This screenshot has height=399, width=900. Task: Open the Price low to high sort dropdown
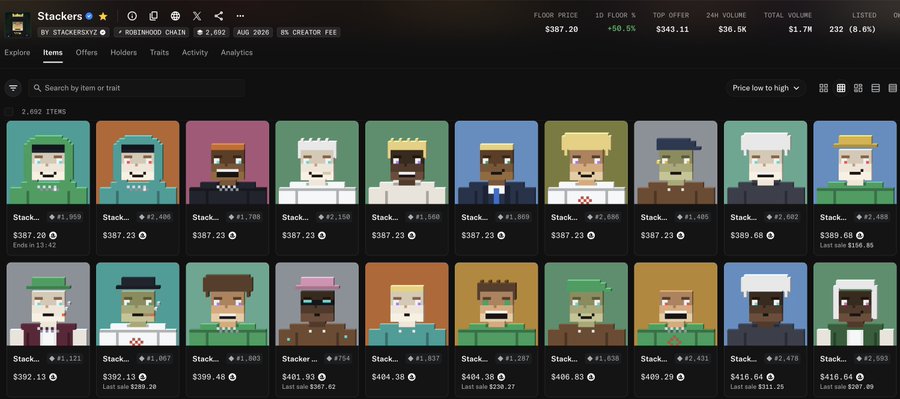point(766,88)
